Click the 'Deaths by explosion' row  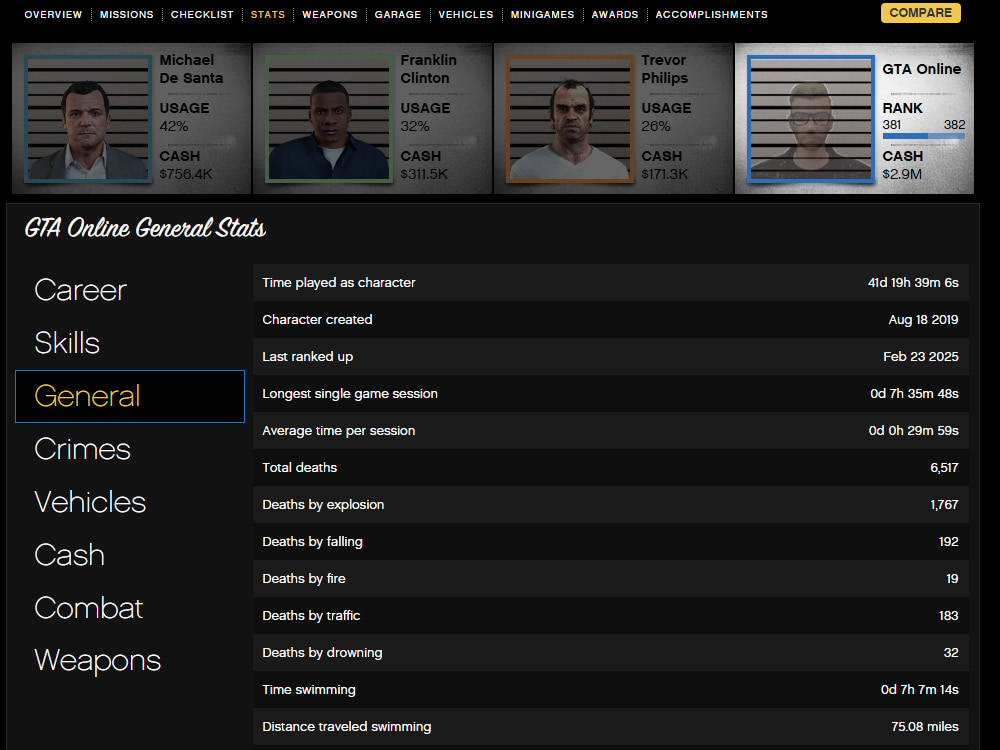click(611, 504)
